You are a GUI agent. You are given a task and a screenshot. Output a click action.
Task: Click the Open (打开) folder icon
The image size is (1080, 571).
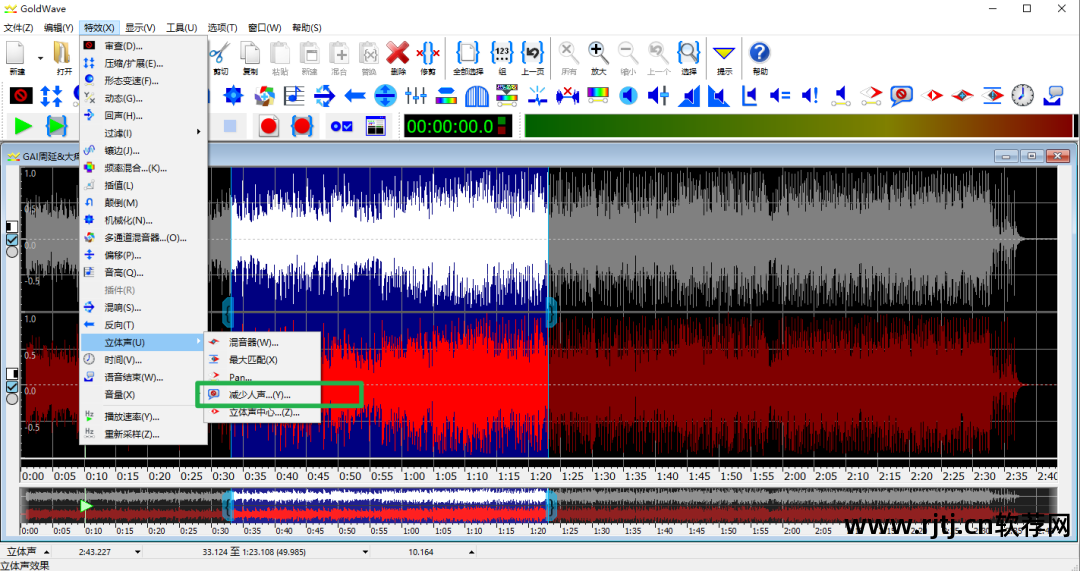click(x=63, y=53)
